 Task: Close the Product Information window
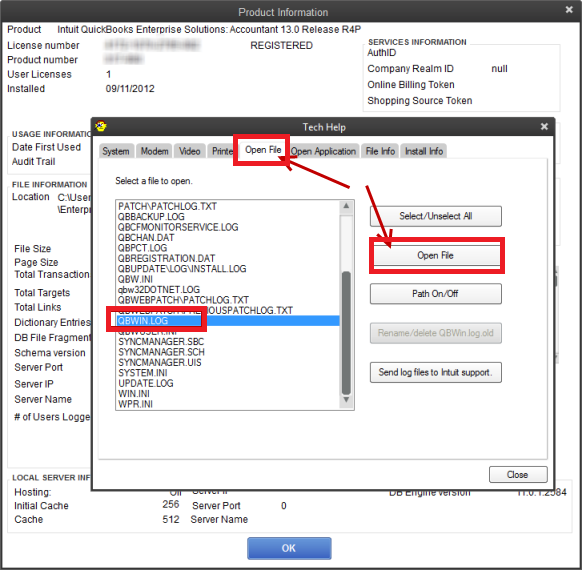pyautogui.click(x=569, y=10)
